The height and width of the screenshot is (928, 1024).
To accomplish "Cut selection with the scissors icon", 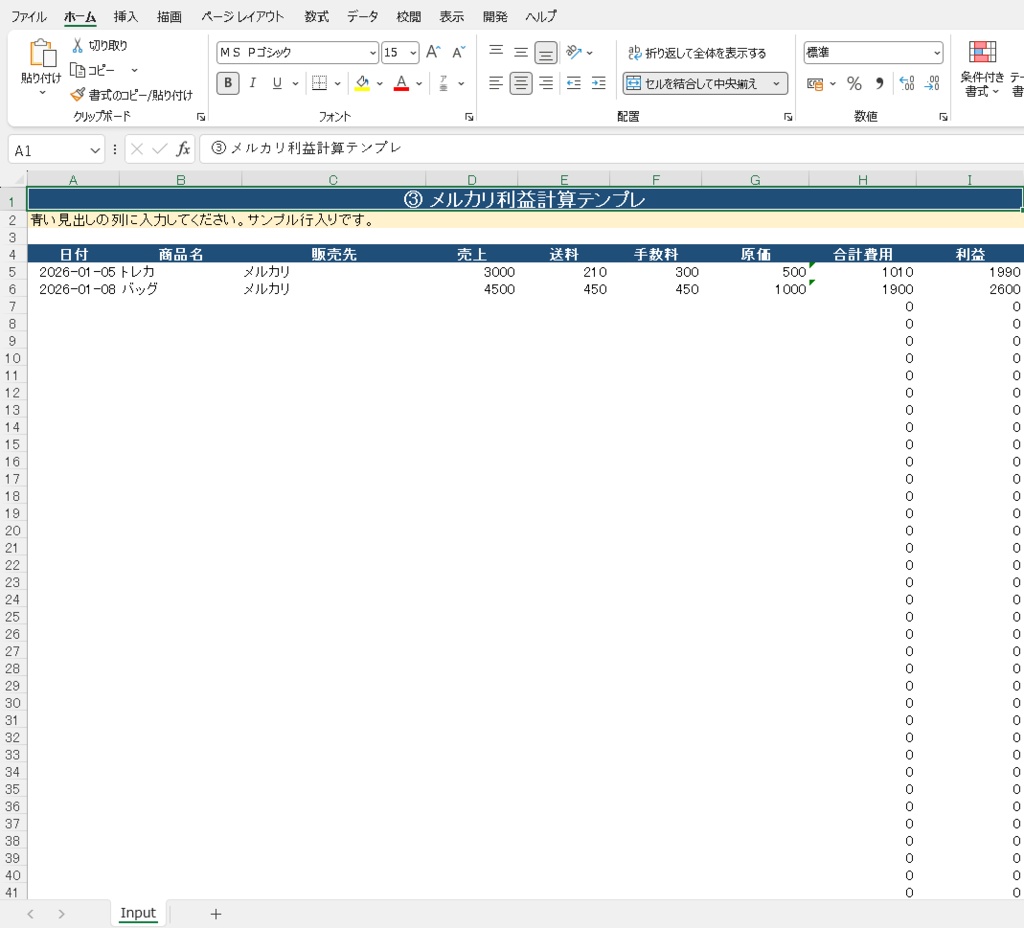I will pos(78,45).
